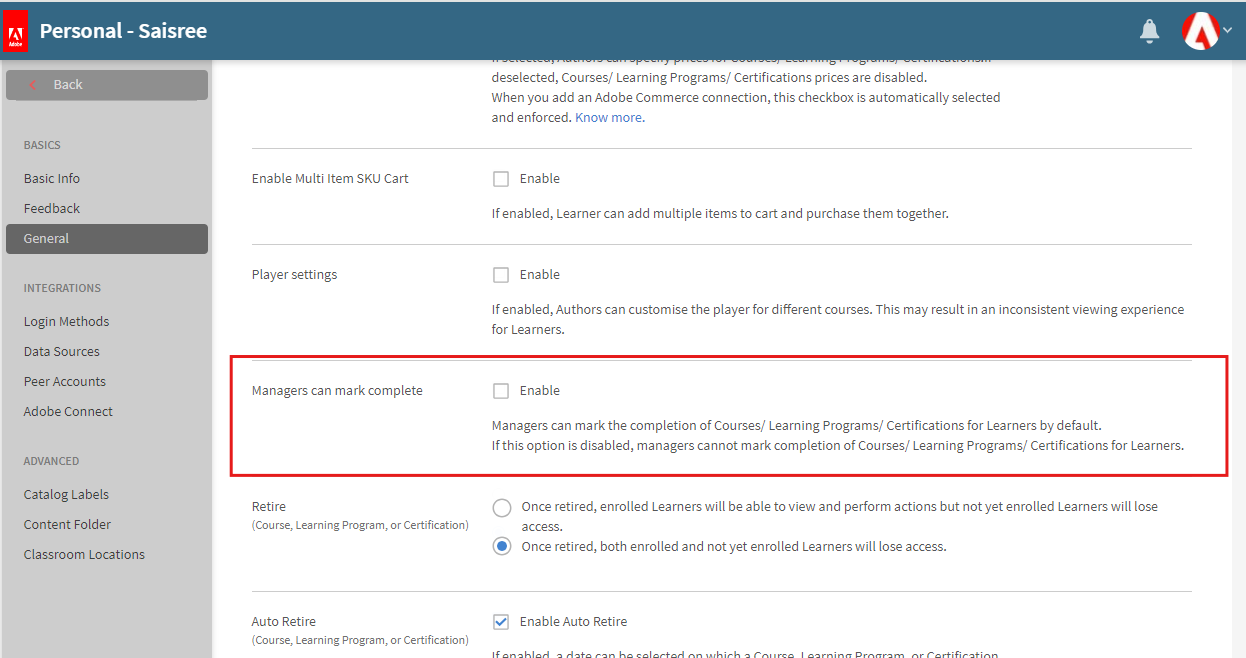The width and height of the screenshot is (1246, 658).
Task: Click the user profile avatar
Action: [x=1200, y=31]
